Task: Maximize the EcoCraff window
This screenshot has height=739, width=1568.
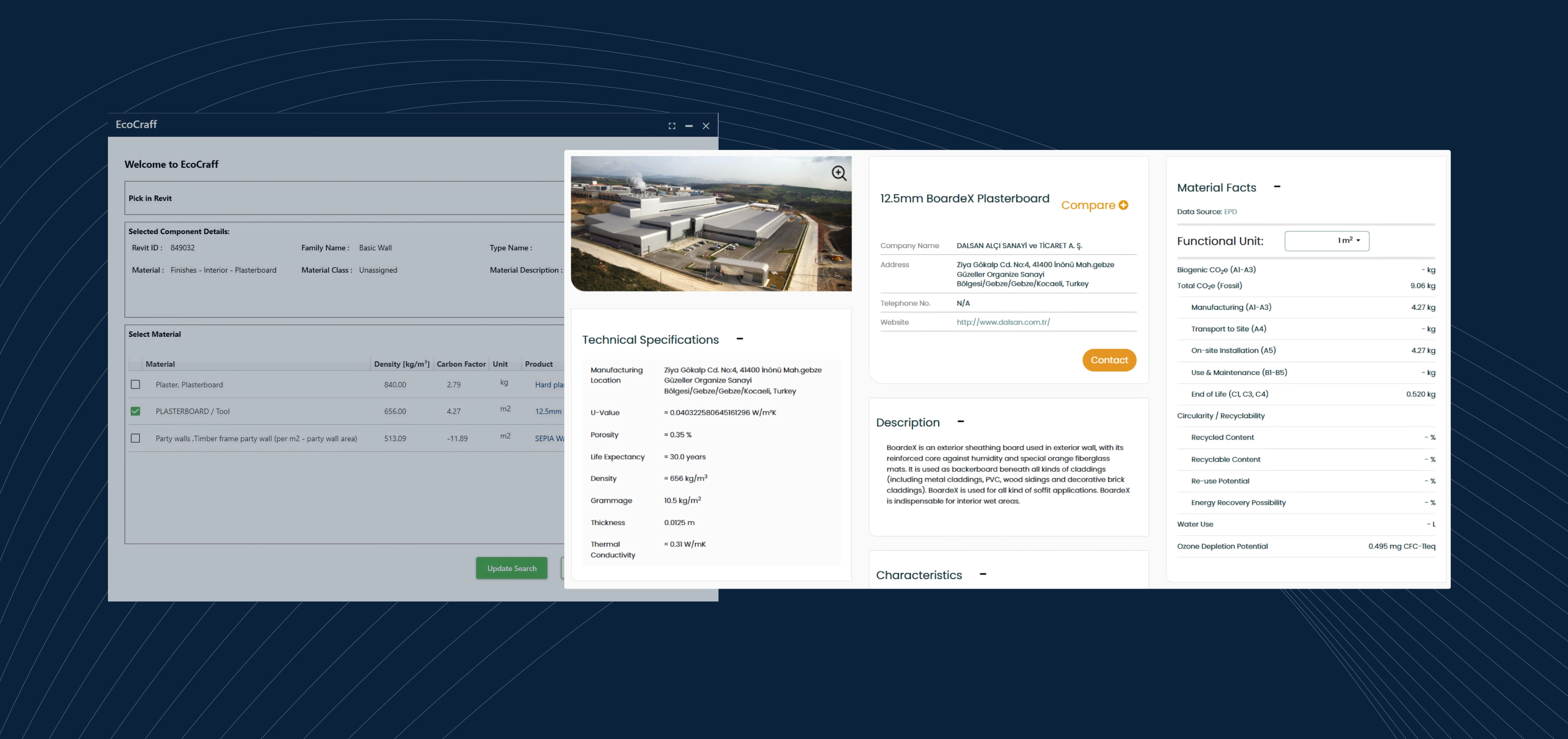Action: [x=671, y=126]
